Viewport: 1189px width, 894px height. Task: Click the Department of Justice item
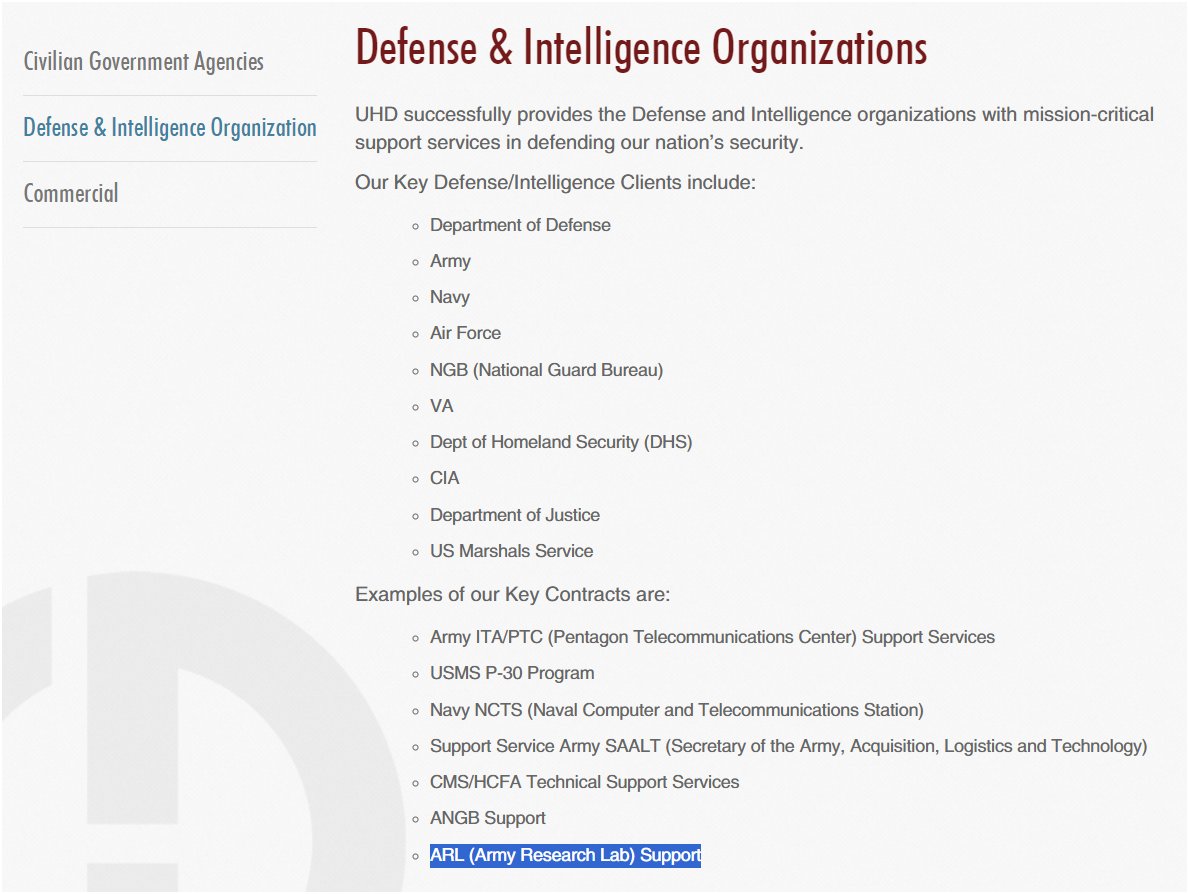tap(515, 515)
